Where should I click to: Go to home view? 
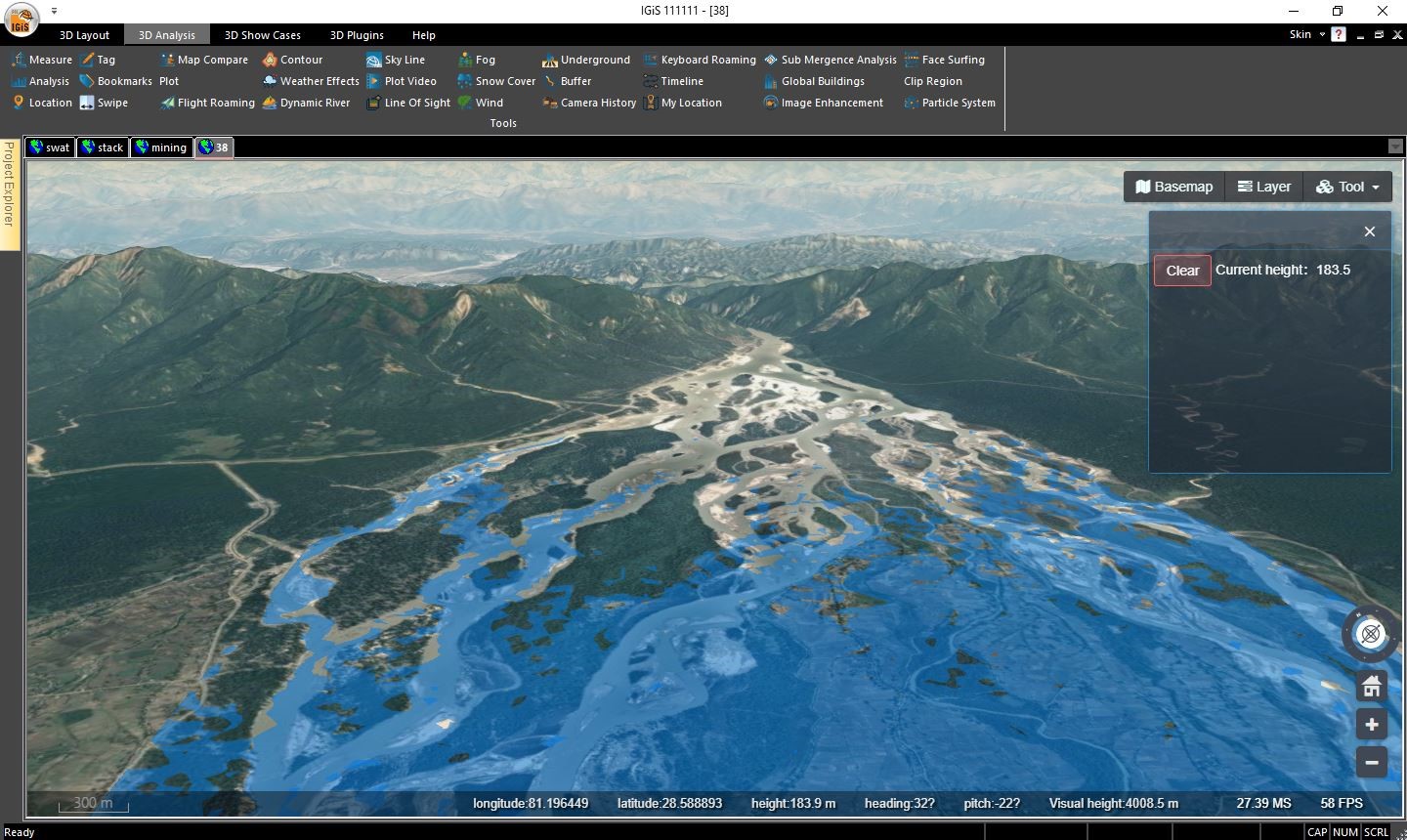coord(1372,687)
